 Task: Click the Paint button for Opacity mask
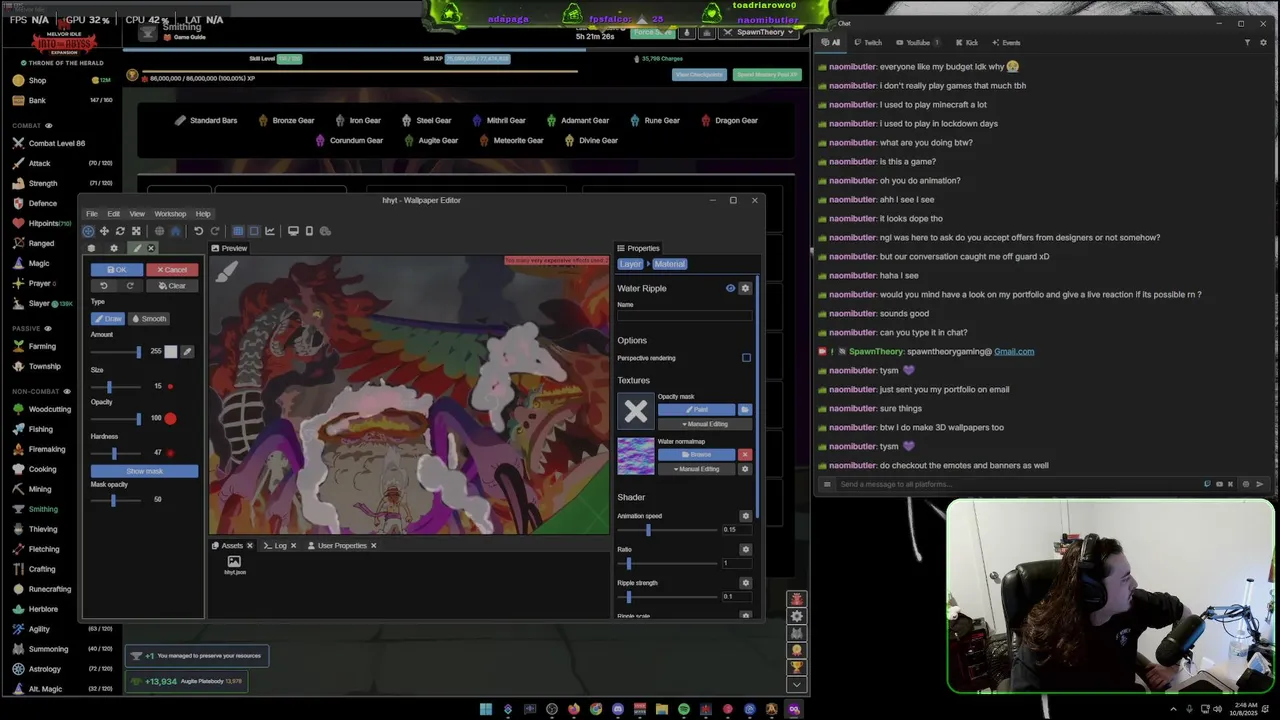[x=696, y=410]
